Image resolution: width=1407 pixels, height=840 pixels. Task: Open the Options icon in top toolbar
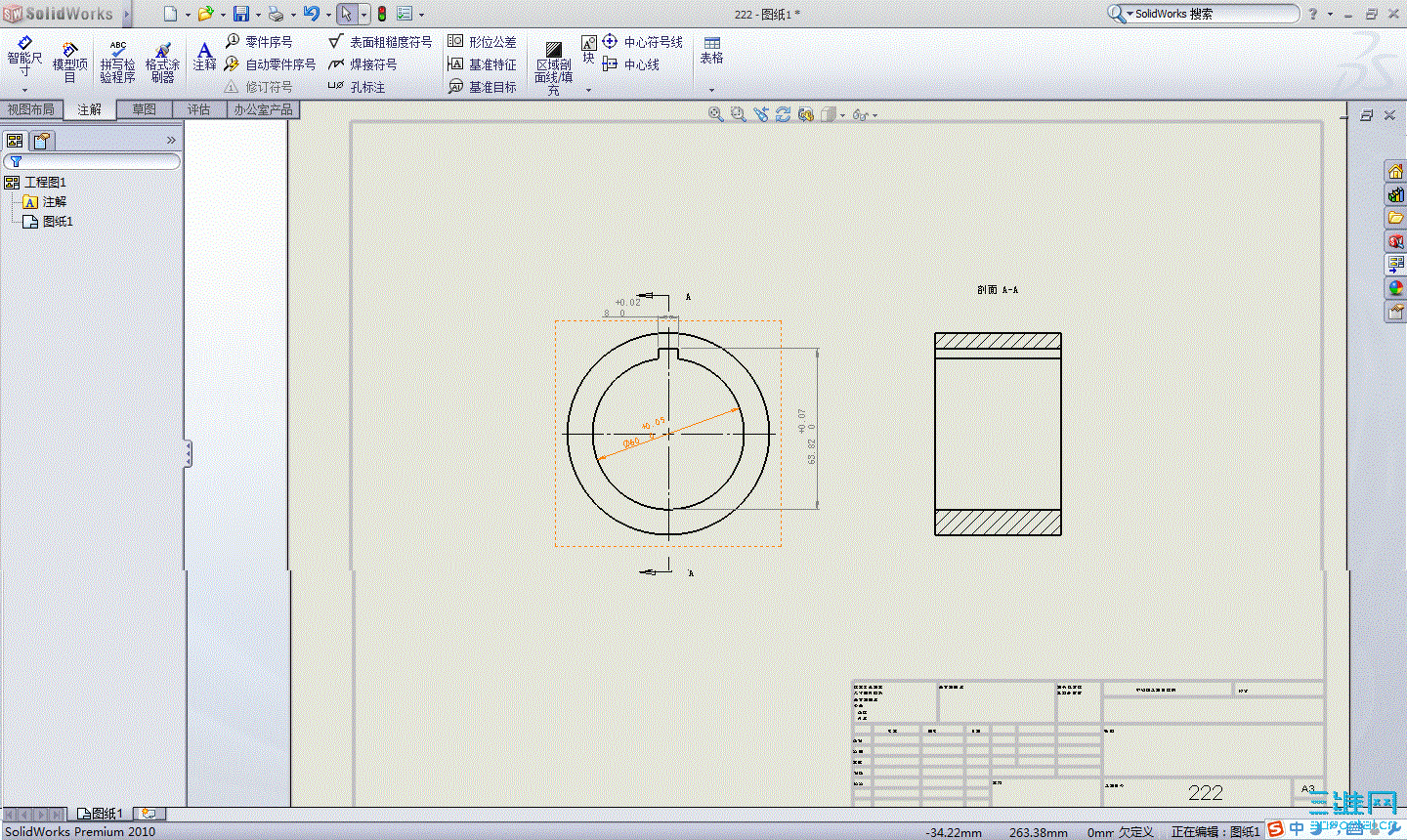point(405,14)
